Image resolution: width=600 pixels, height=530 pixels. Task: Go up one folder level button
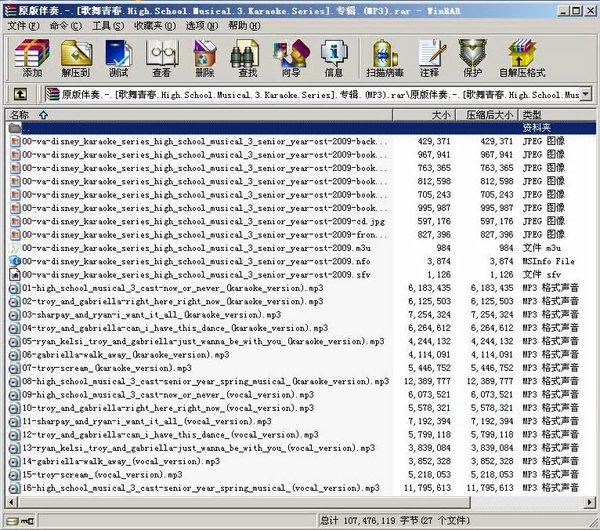click(20, 94)
